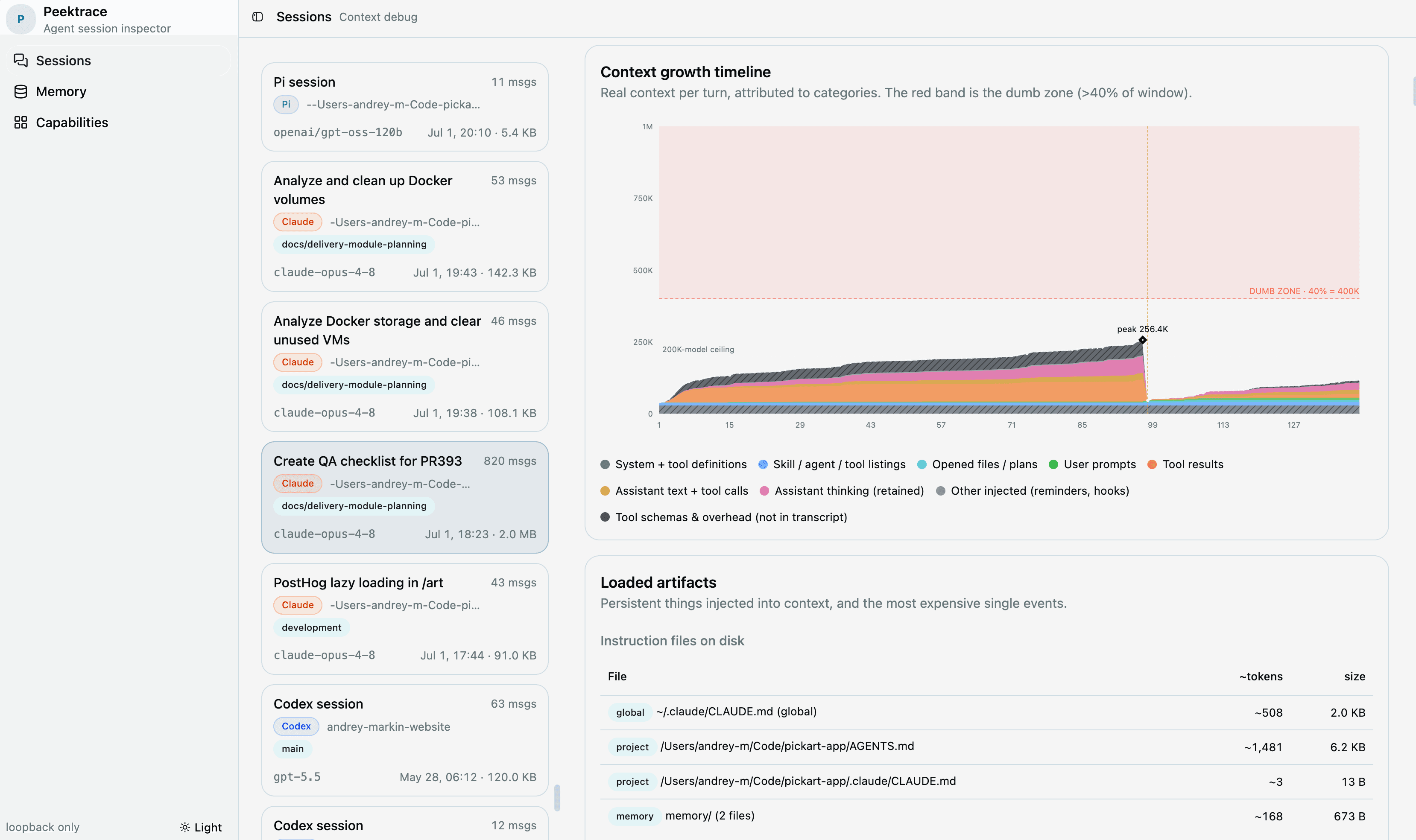Toggle the sidebar panel icon
Viewport: 1416px width, 840px height.
(x=257, y=17)
